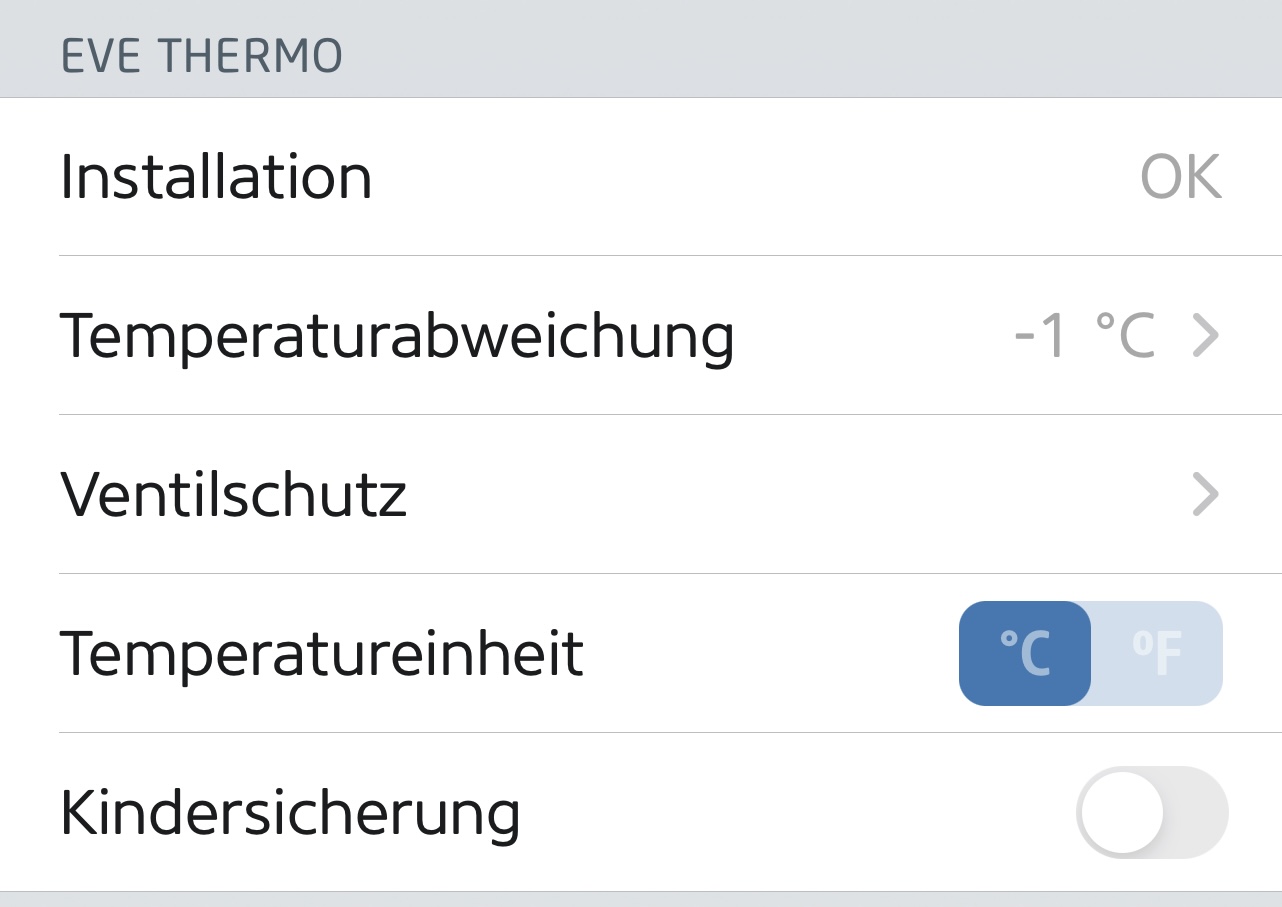Switch temperature unit to °F
The height and width of the screenshot is (907, 1282).
pos(1157,654)
